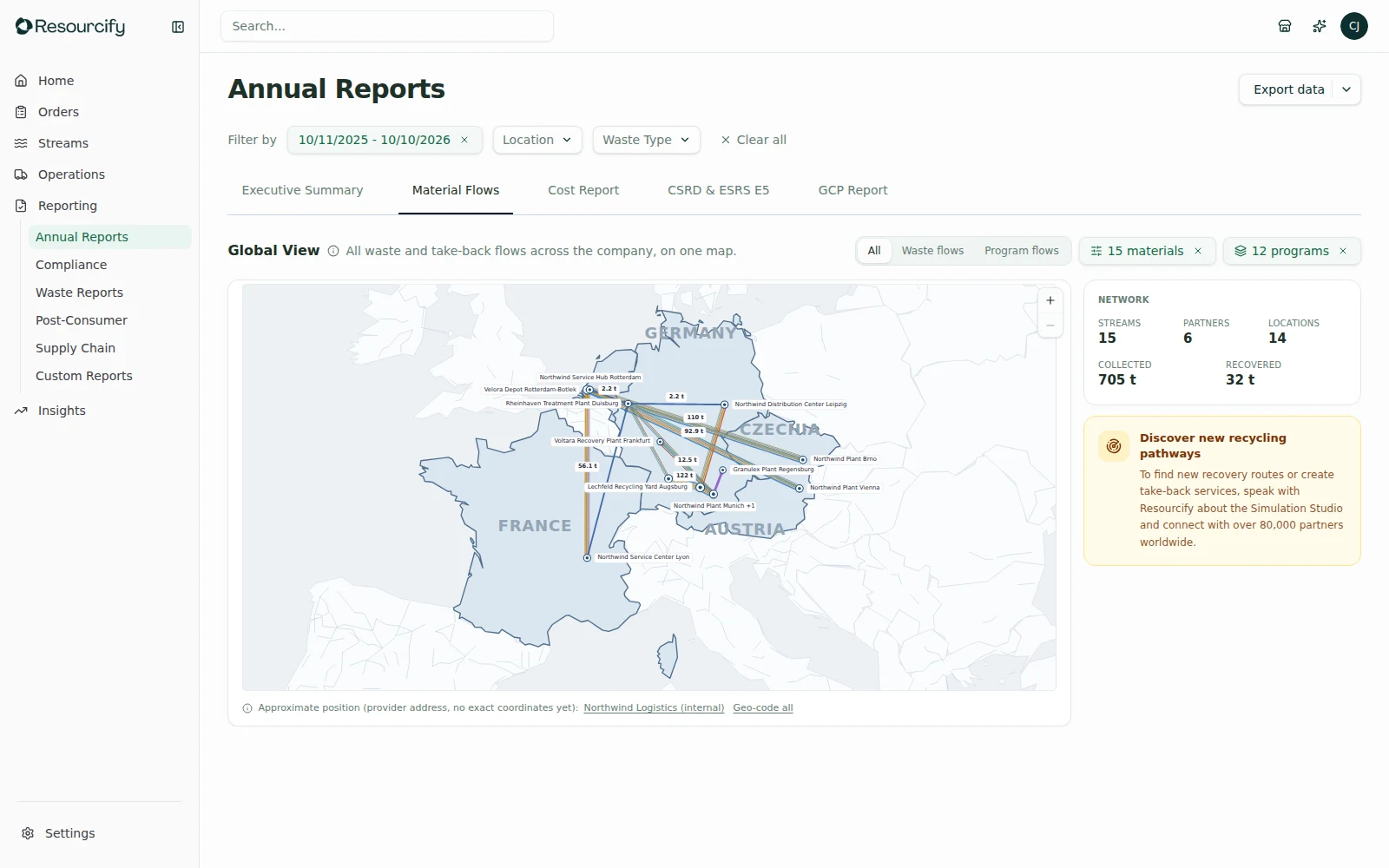Click into the Search field

pyautogui.click(x=387, y=26)
